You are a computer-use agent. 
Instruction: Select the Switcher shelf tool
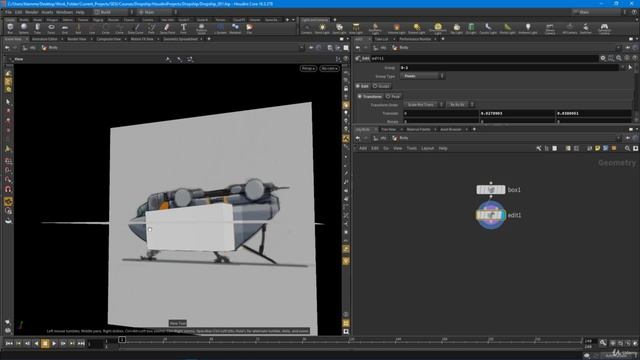point(586,28)
